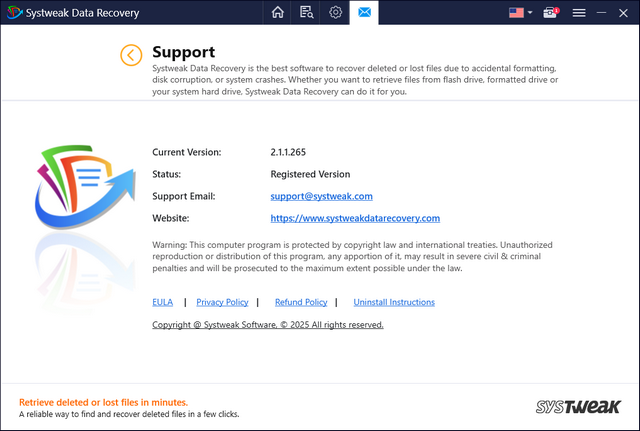Image resolution: width=640 pixels, height=431 pixels.
Task: Open the Settings gear icon
Action: (336, 13)
